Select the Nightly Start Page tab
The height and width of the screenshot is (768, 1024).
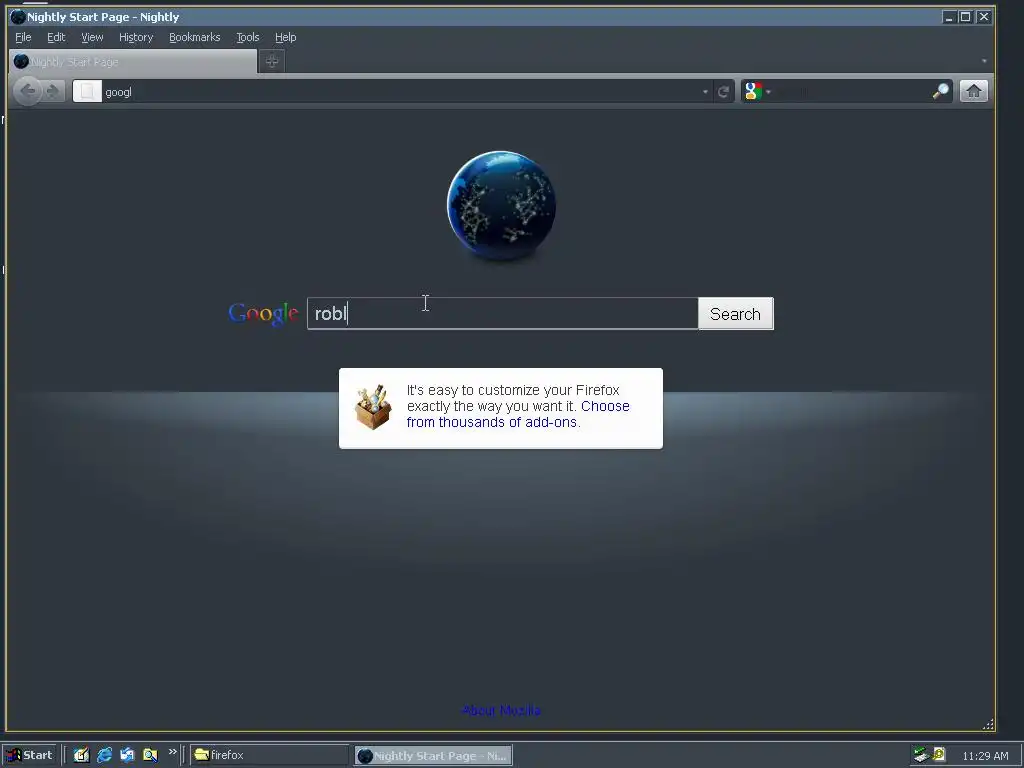click(x=133, y=62)
